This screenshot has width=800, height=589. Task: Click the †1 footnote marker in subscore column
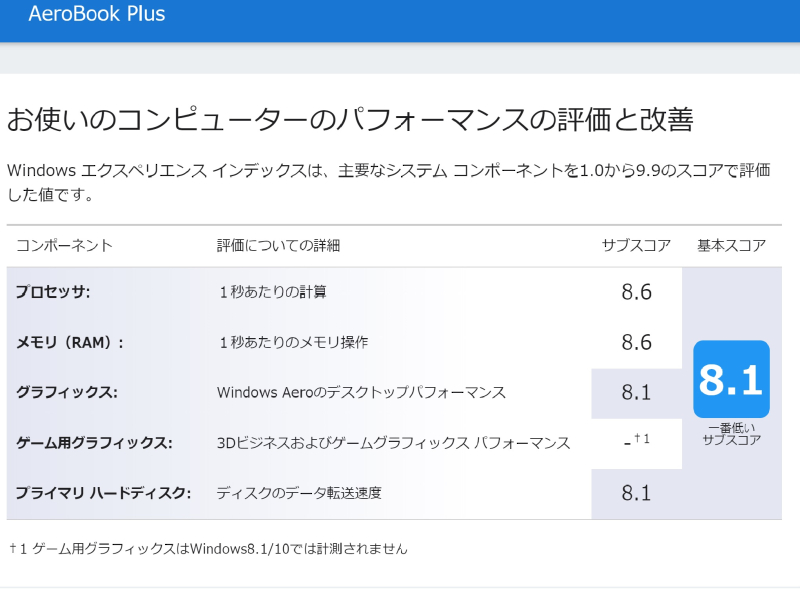tap(642, 438)
